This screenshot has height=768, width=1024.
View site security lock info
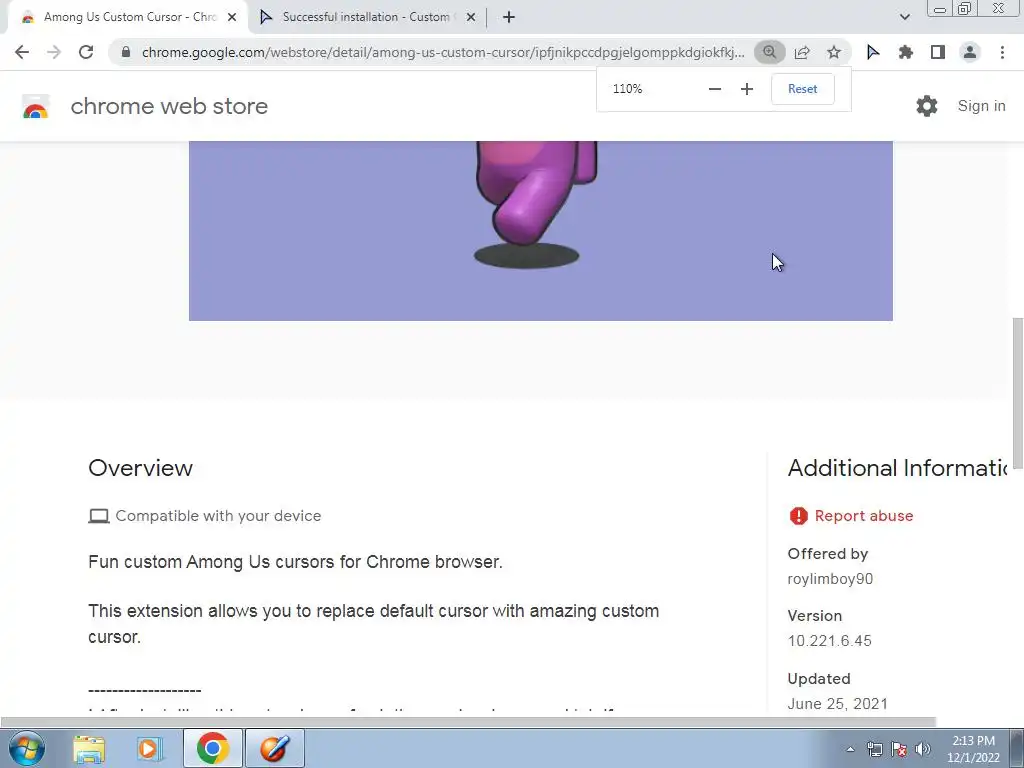(126, 52)
